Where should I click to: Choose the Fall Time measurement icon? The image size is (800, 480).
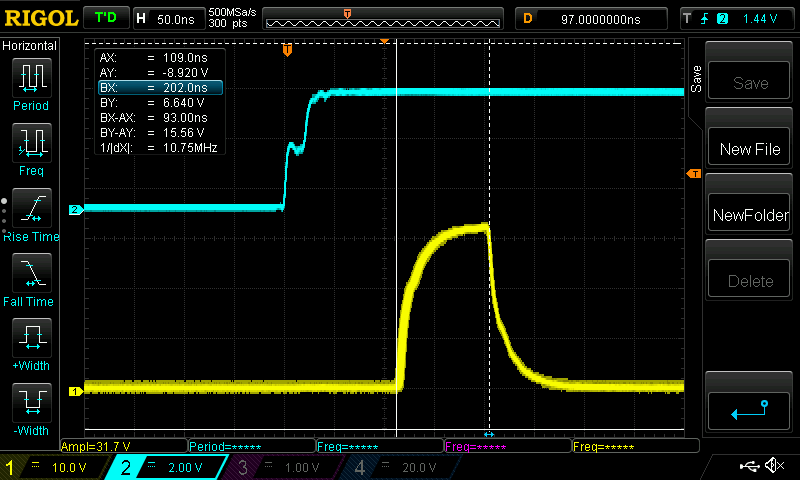tap(31, 275)
